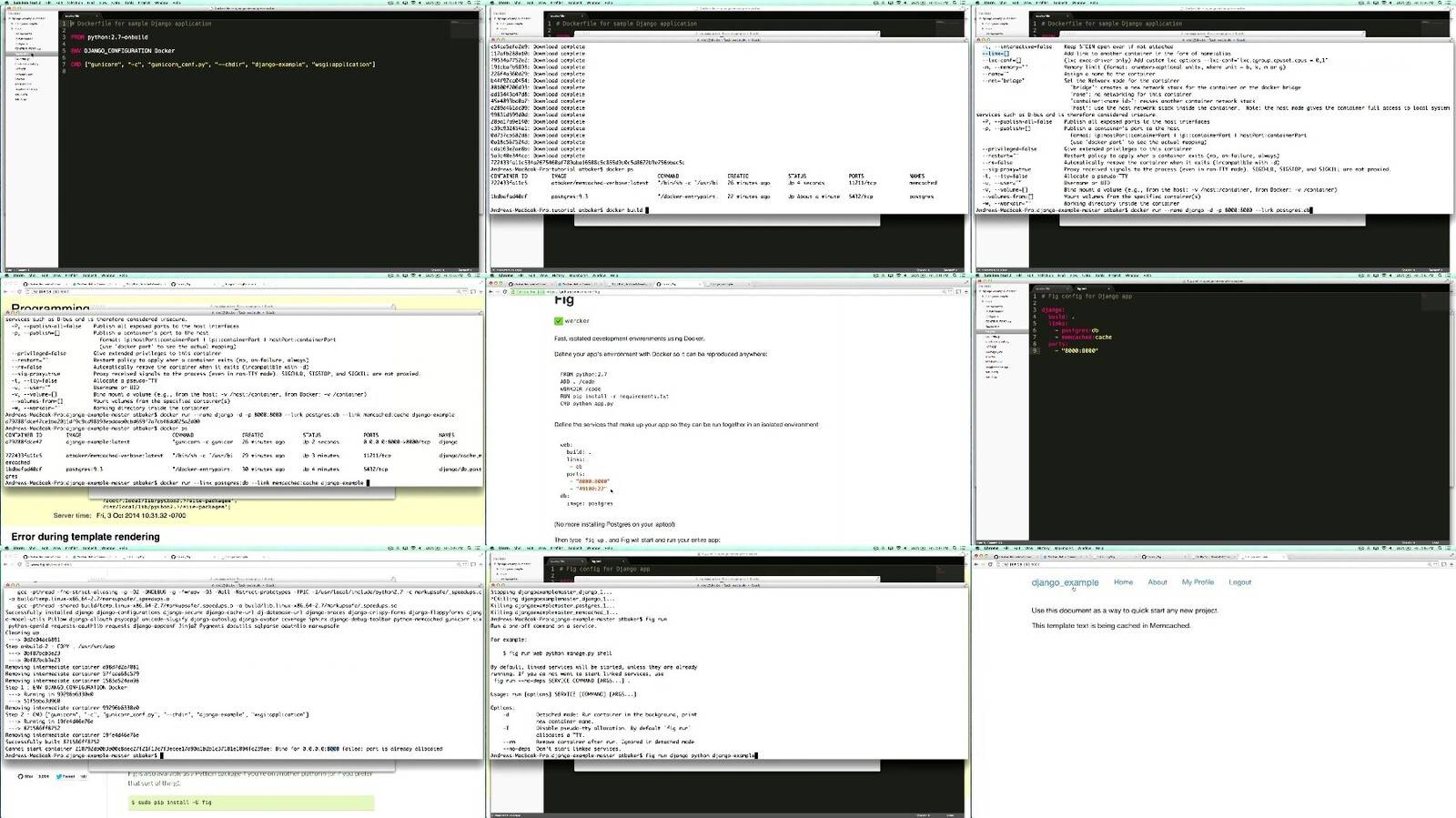Click back arrow in Fig page browser
This screenshot has height=818, width=1456.
tap(491, 291)
